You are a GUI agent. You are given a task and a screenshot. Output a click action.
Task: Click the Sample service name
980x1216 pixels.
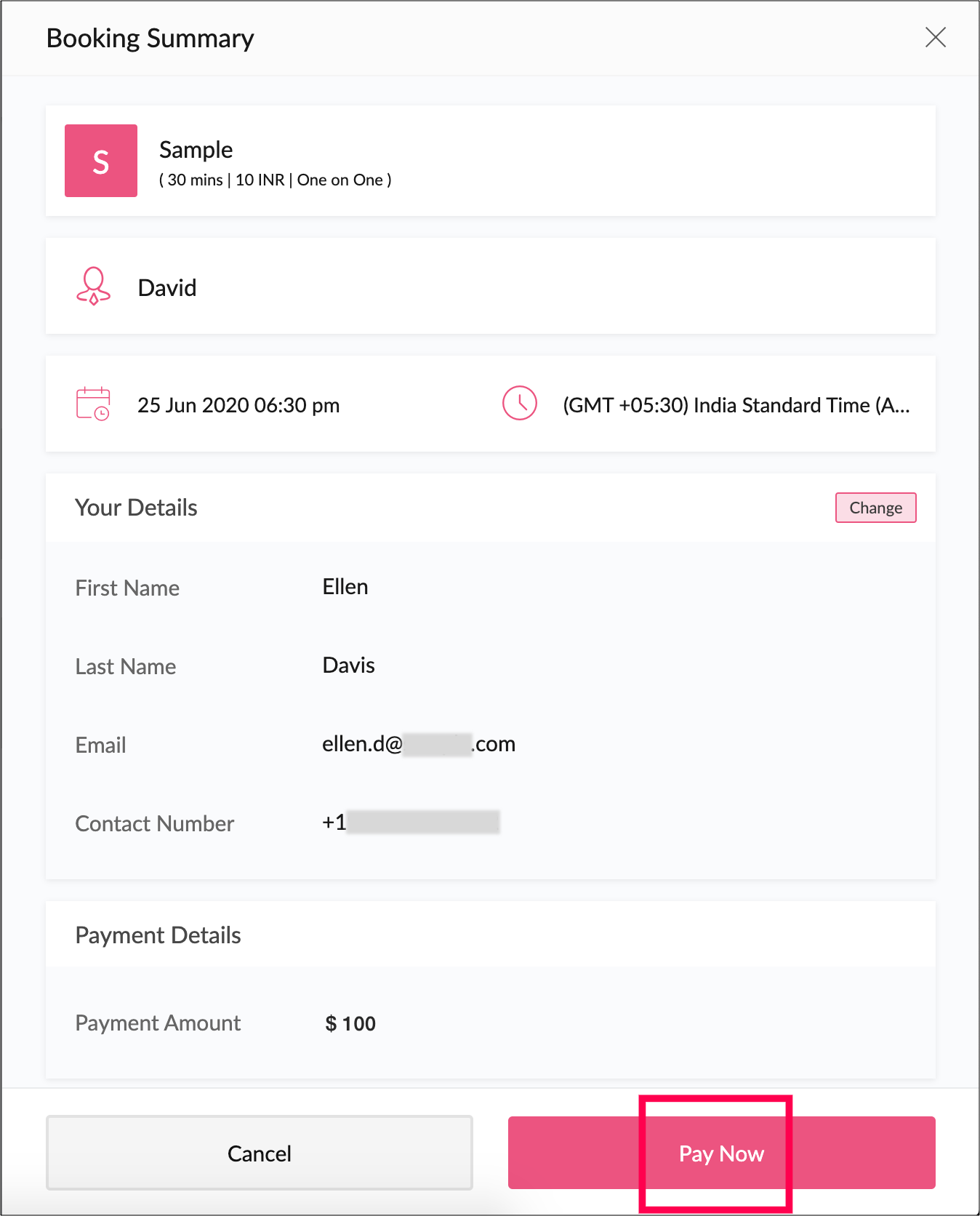[196, 150]
